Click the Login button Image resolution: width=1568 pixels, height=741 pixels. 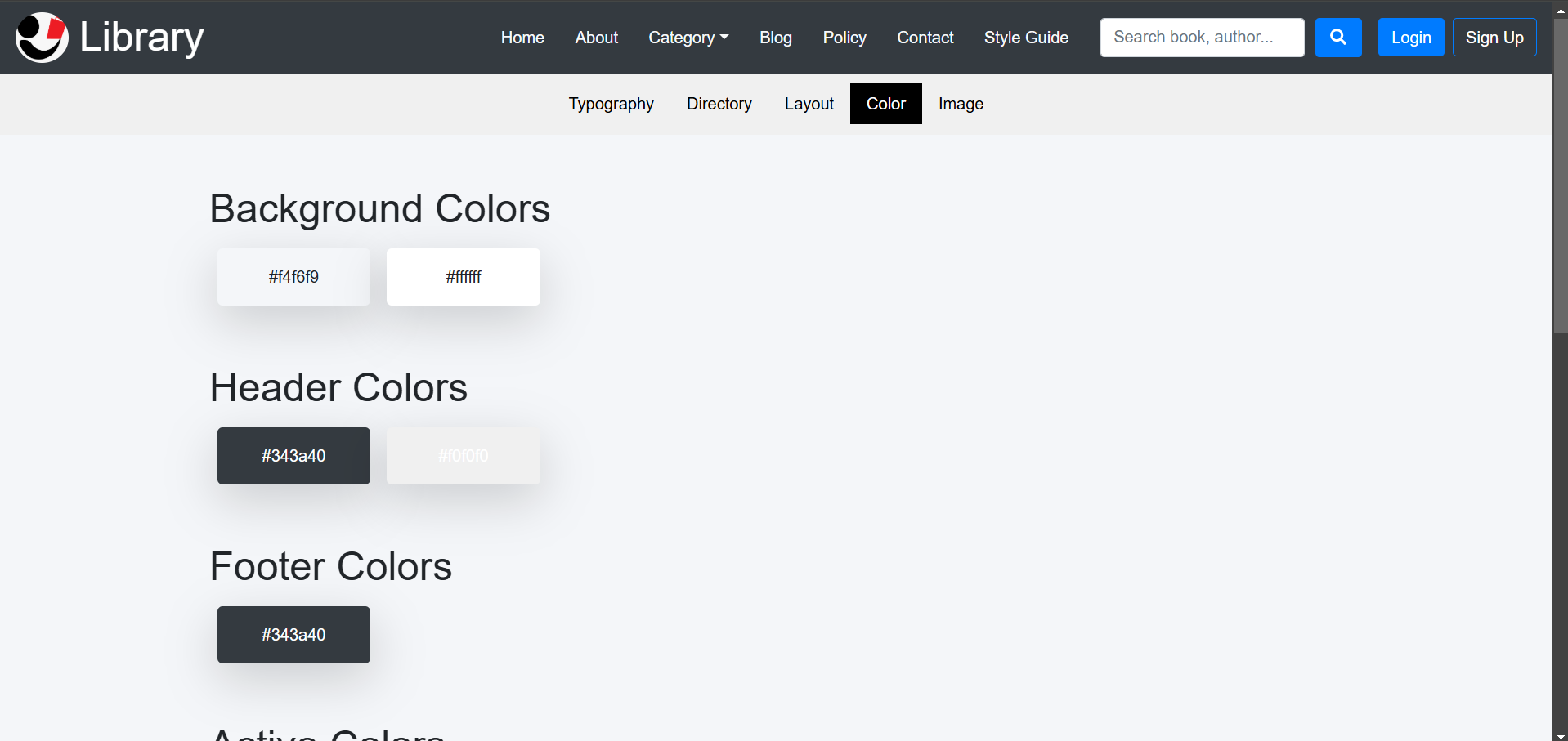click(1410, 38)
